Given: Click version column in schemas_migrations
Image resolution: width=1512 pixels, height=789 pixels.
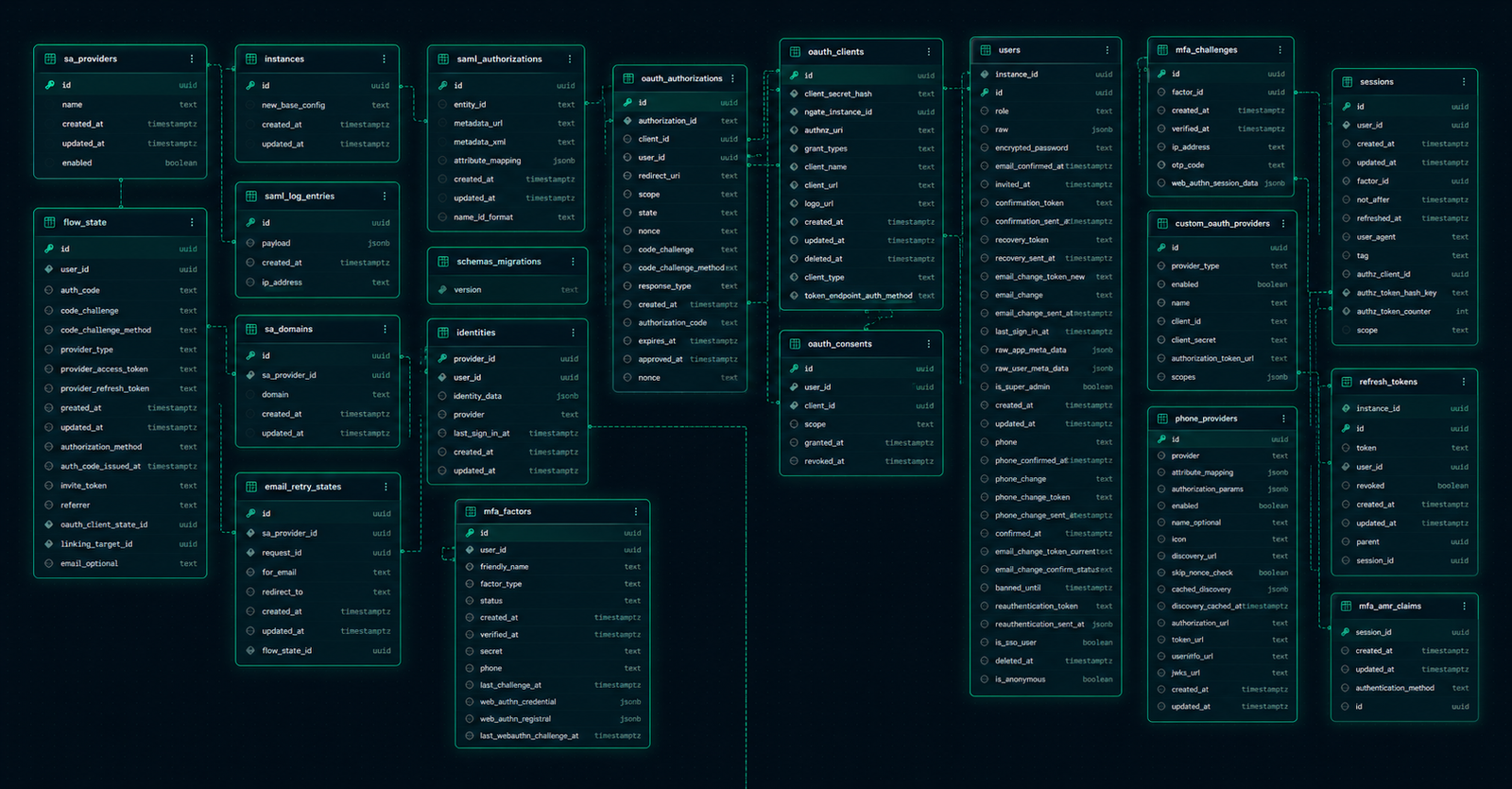Looking at the screenshot, I should tap(507, 290).
